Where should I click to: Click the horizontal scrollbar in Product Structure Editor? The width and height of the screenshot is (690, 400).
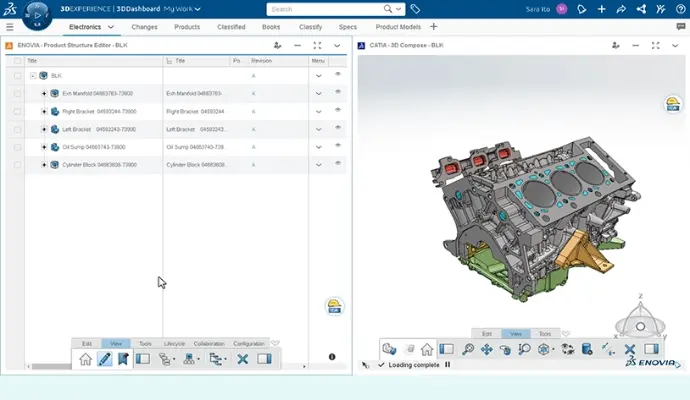tap(51, 367)
